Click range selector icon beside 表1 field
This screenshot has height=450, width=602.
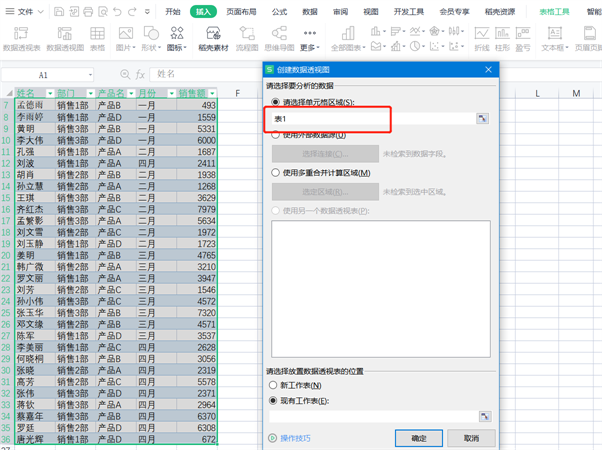(483, 118)
